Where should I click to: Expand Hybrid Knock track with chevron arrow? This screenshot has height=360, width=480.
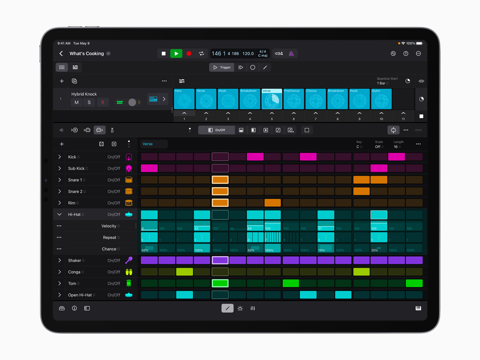[164, 99]
